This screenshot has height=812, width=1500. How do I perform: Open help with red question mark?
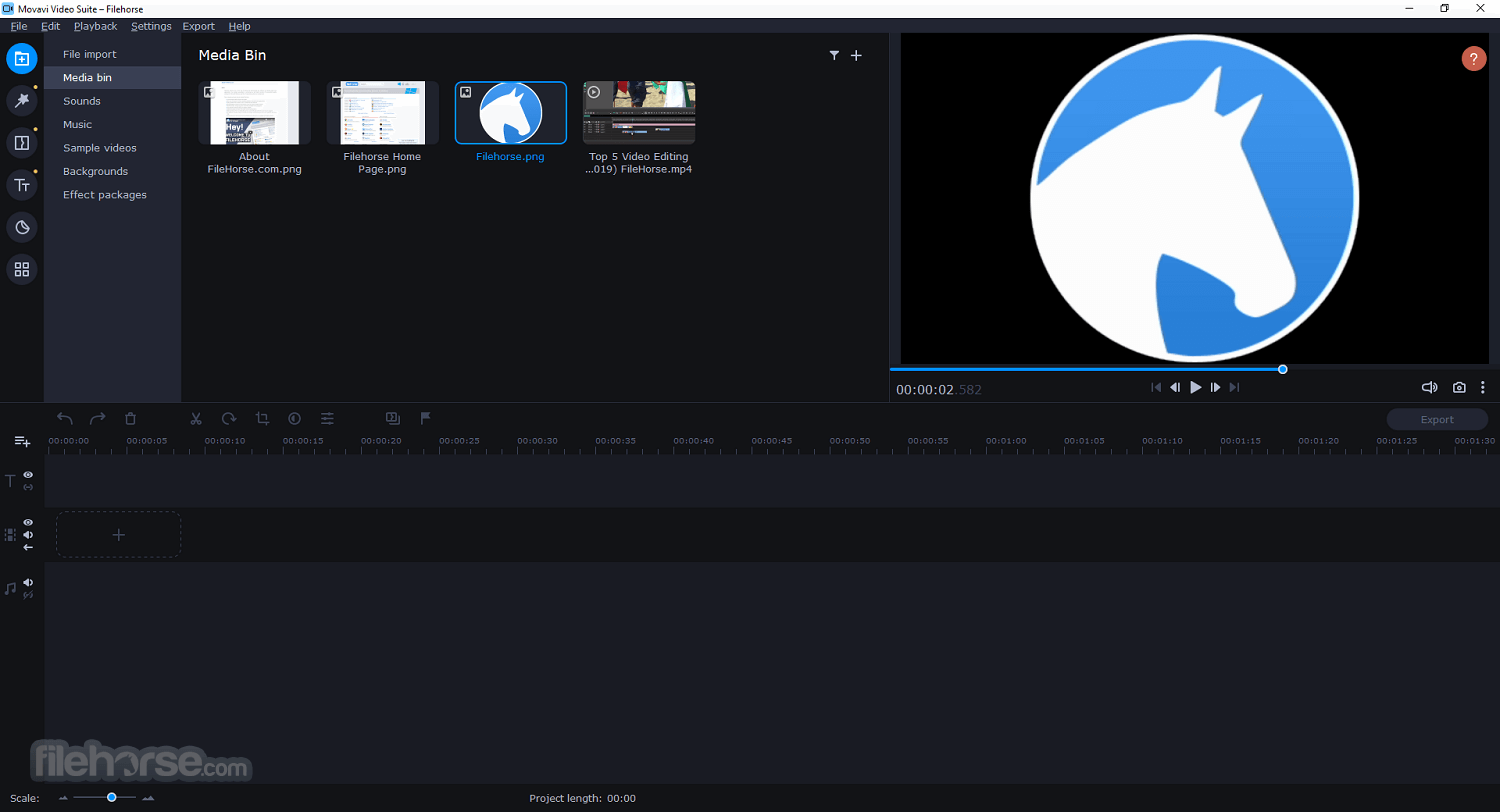coord(1474,59)
